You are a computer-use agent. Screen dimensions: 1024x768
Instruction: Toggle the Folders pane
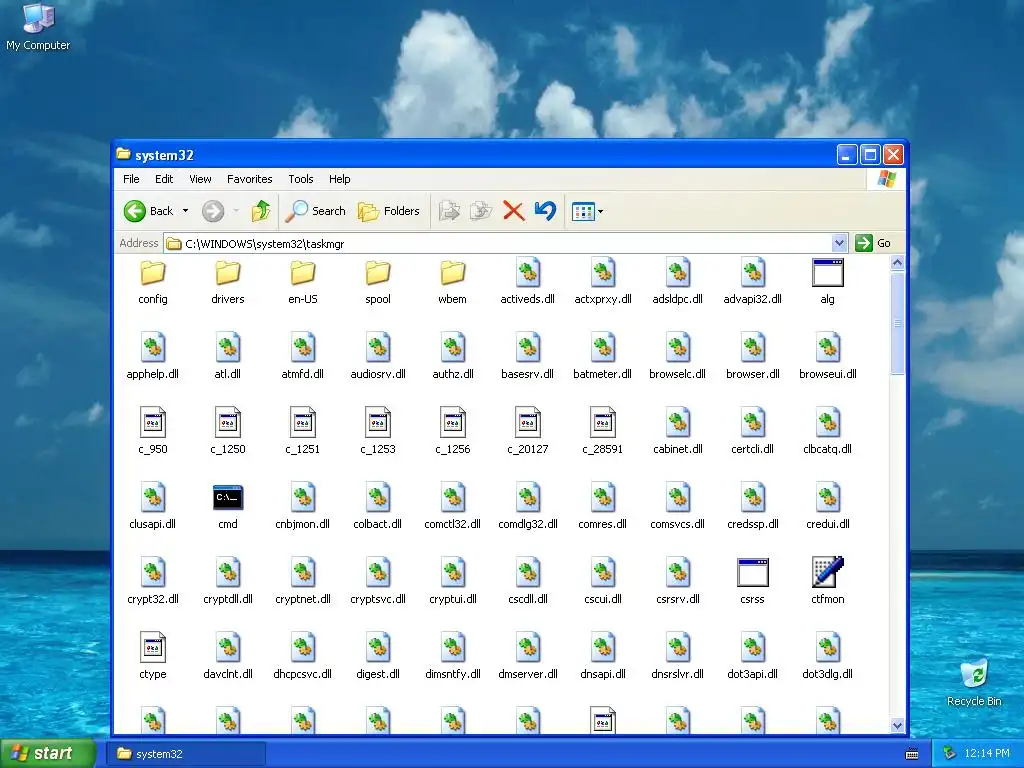coord(389,211)
